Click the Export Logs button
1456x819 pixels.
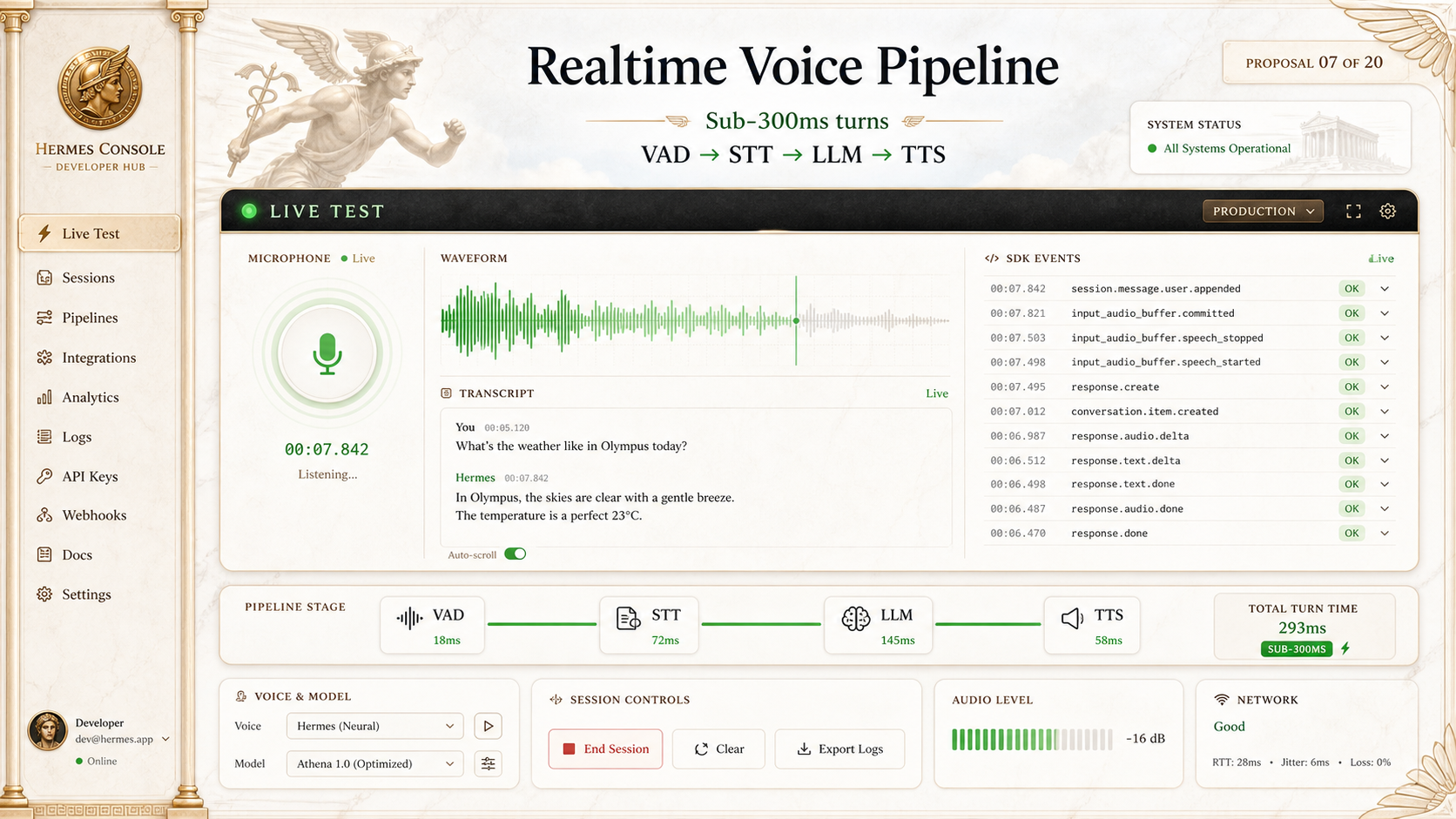[x=839, y=749]
